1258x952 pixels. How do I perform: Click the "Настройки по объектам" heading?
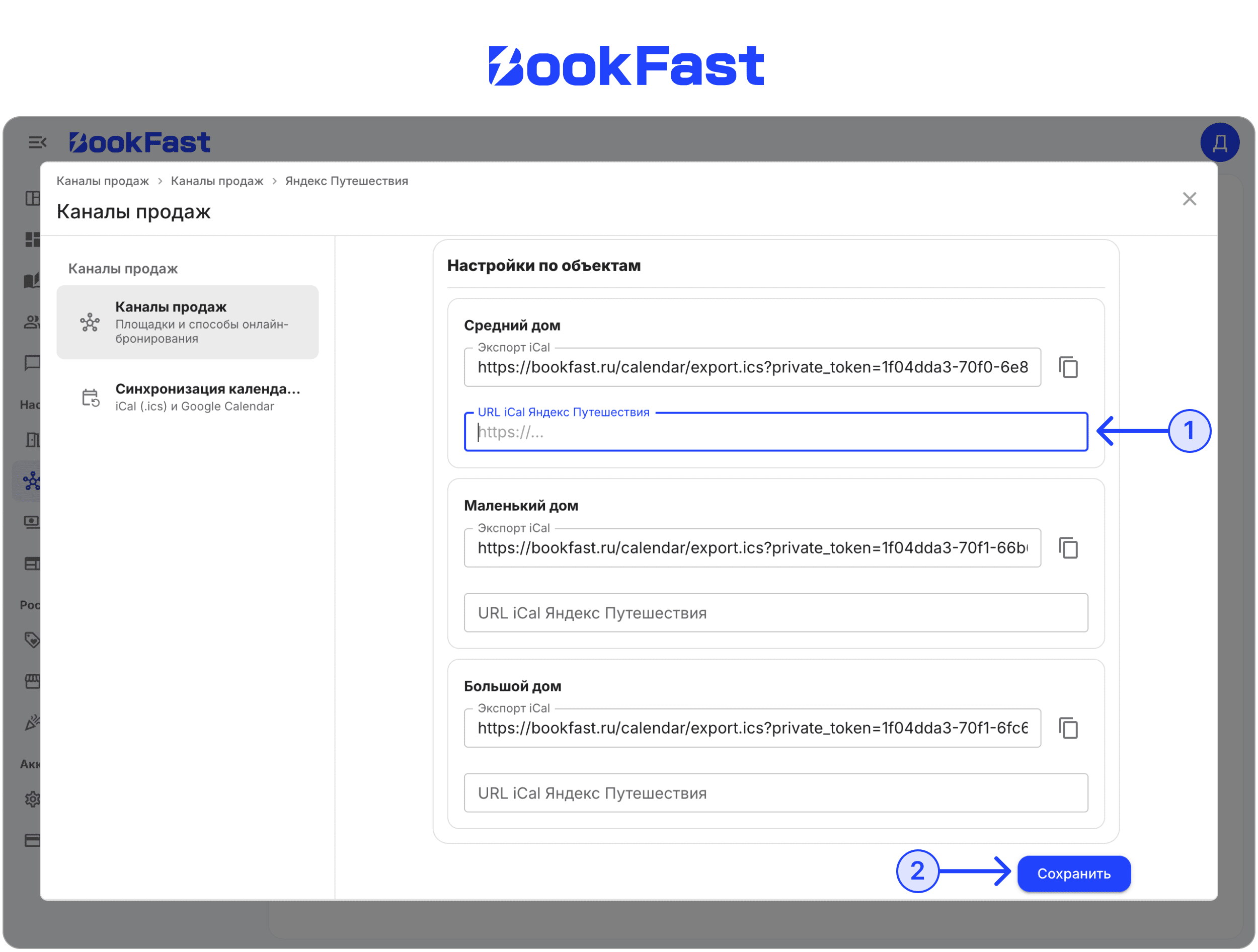pos(543,266)
